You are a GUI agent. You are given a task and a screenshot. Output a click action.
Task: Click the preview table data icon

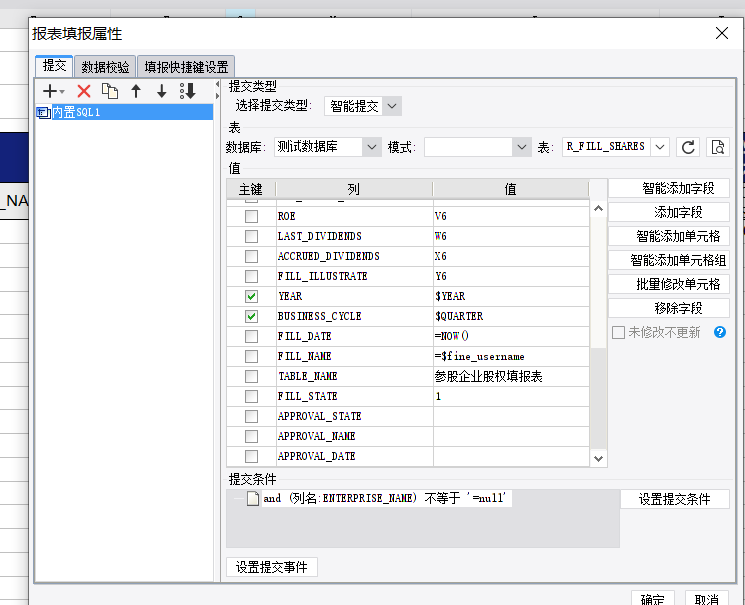click(x=717, y=147)
